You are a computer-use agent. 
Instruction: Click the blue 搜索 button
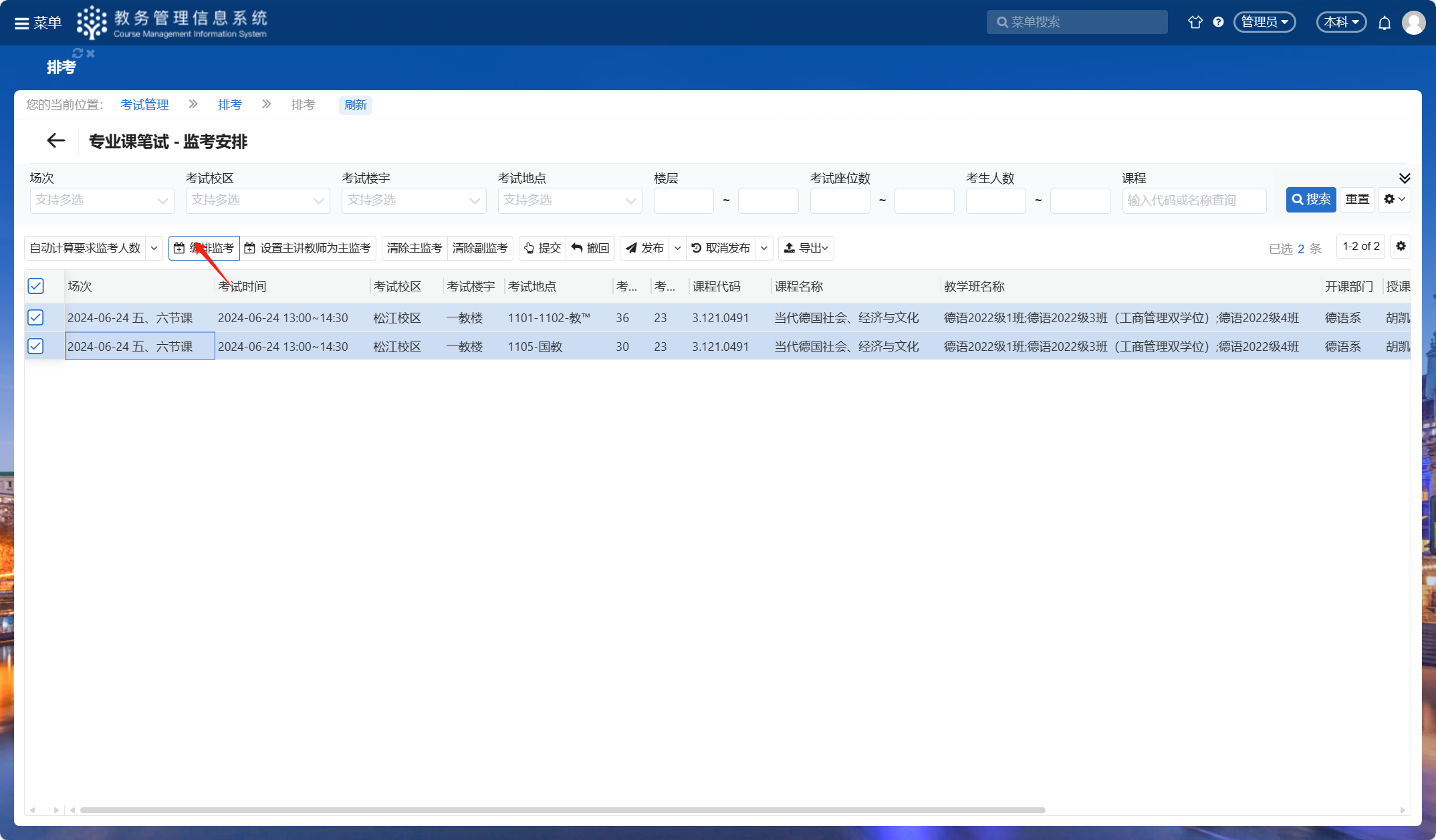pos(1310,199)
